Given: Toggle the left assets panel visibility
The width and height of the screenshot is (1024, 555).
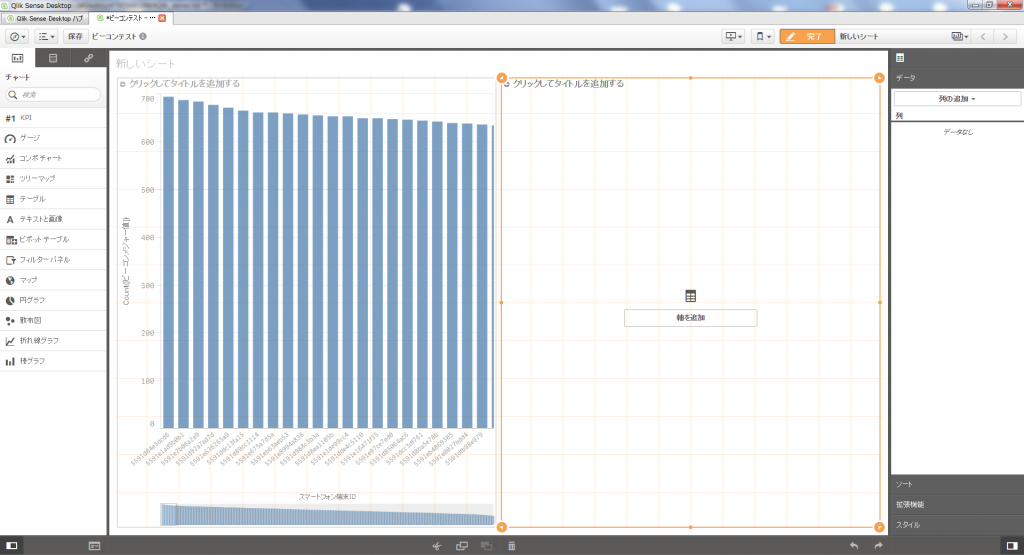Looking at the screenshot, I should (x=12, y=546).
